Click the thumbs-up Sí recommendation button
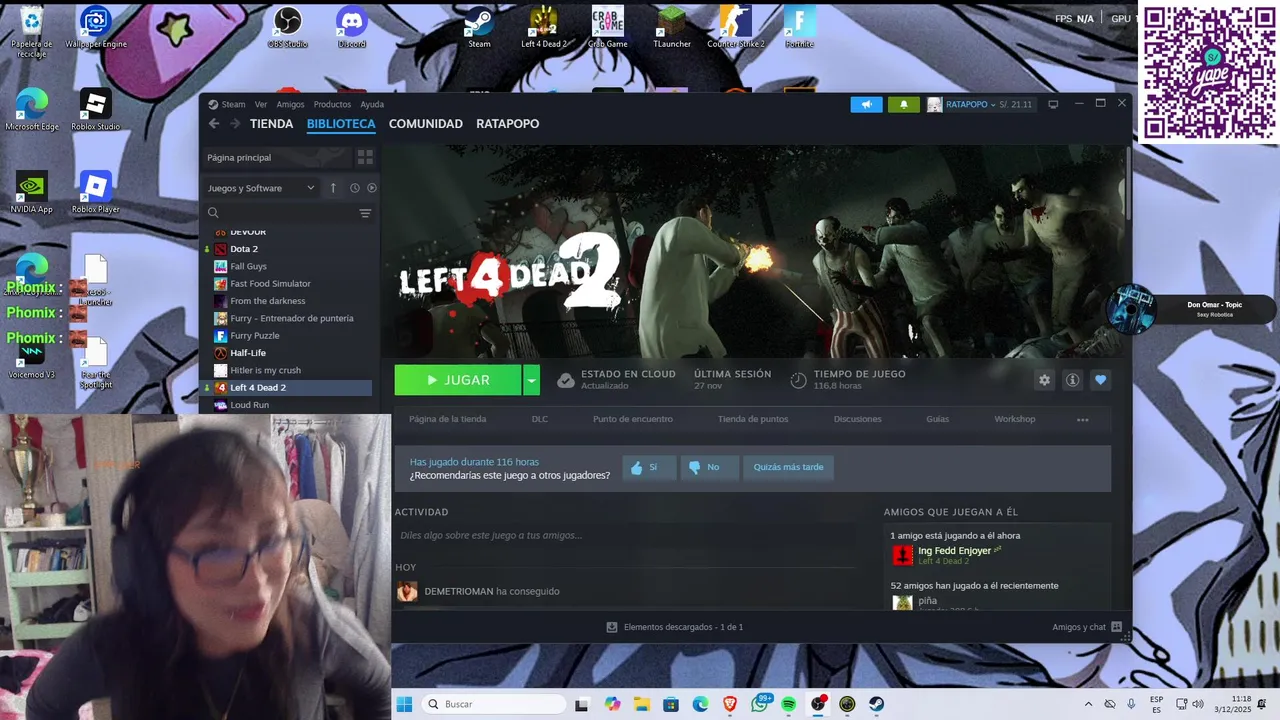 click(648, 467)
